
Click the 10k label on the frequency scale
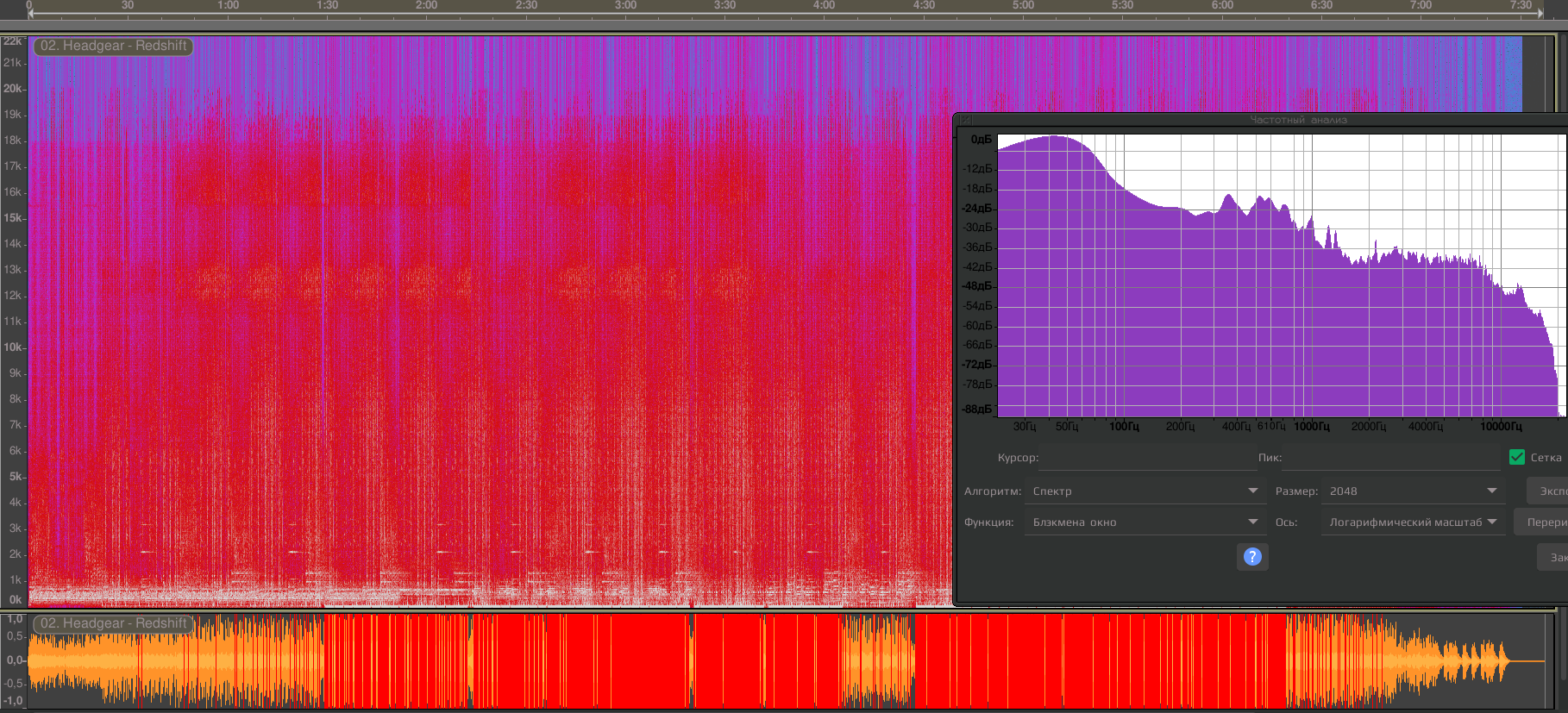click(13, 347)
